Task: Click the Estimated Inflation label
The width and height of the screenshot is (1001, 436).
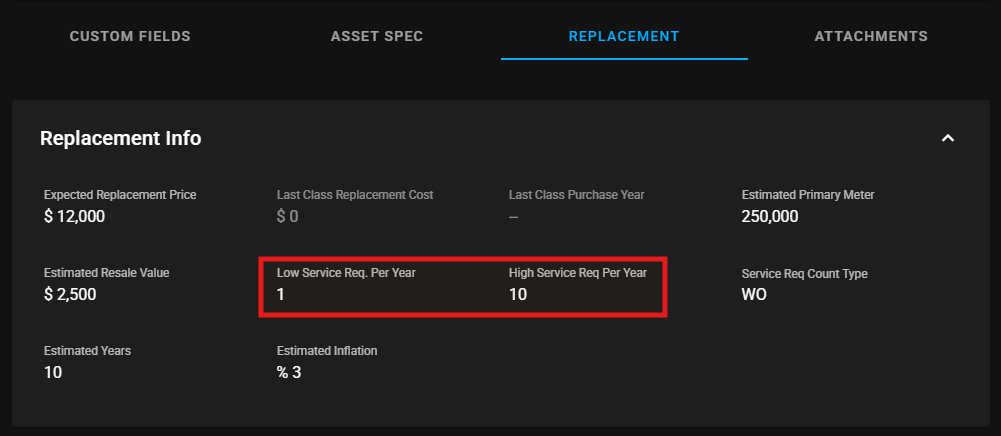Action: [x=327, y=351]
